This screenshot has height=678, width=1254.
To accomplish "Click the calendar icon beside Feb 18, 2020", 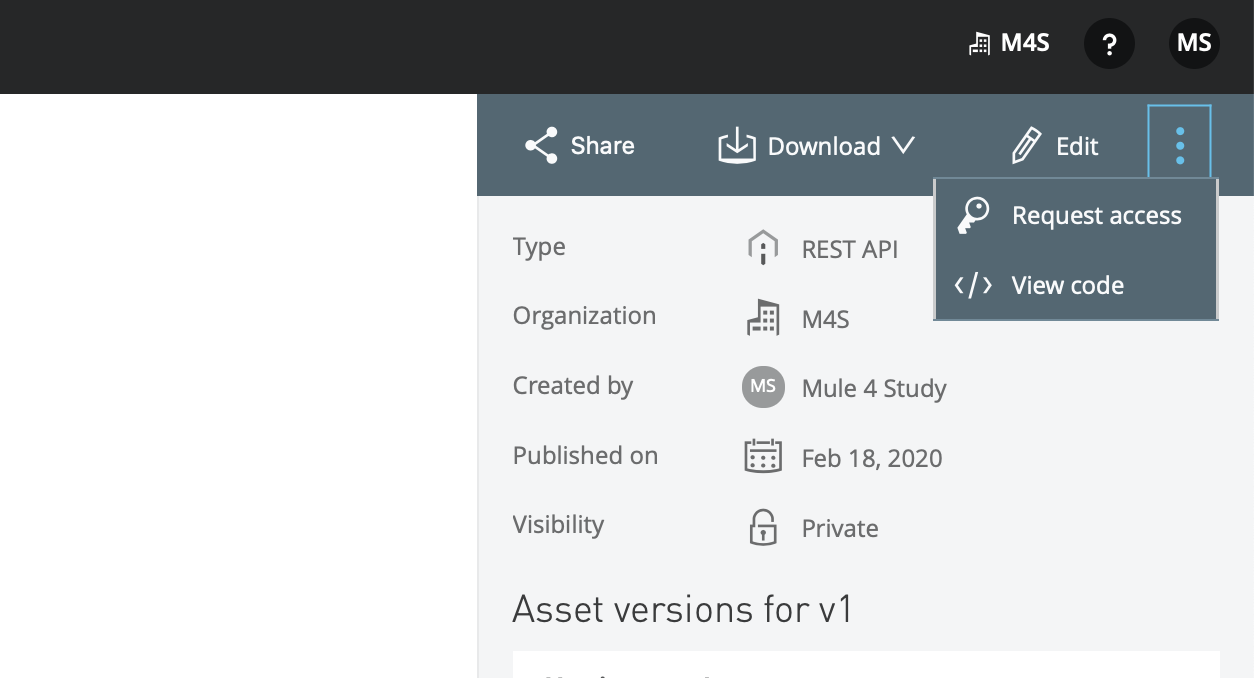I will (763, 456).
